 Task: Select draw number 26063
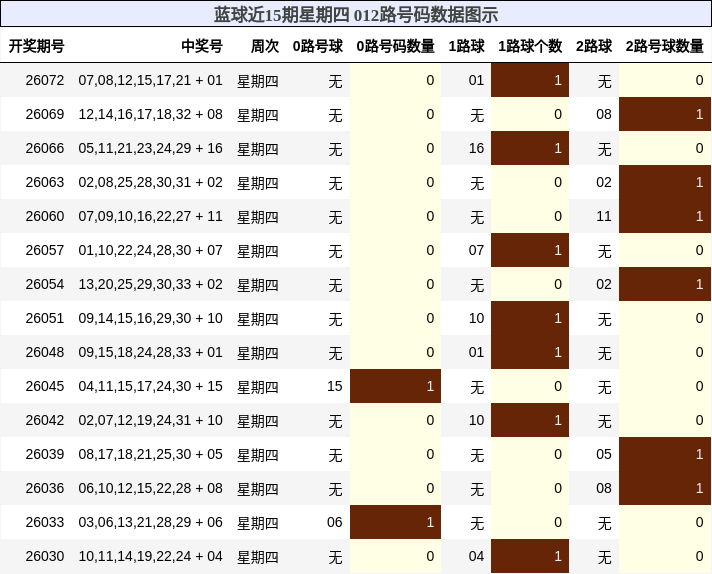[x=45, y=183]
